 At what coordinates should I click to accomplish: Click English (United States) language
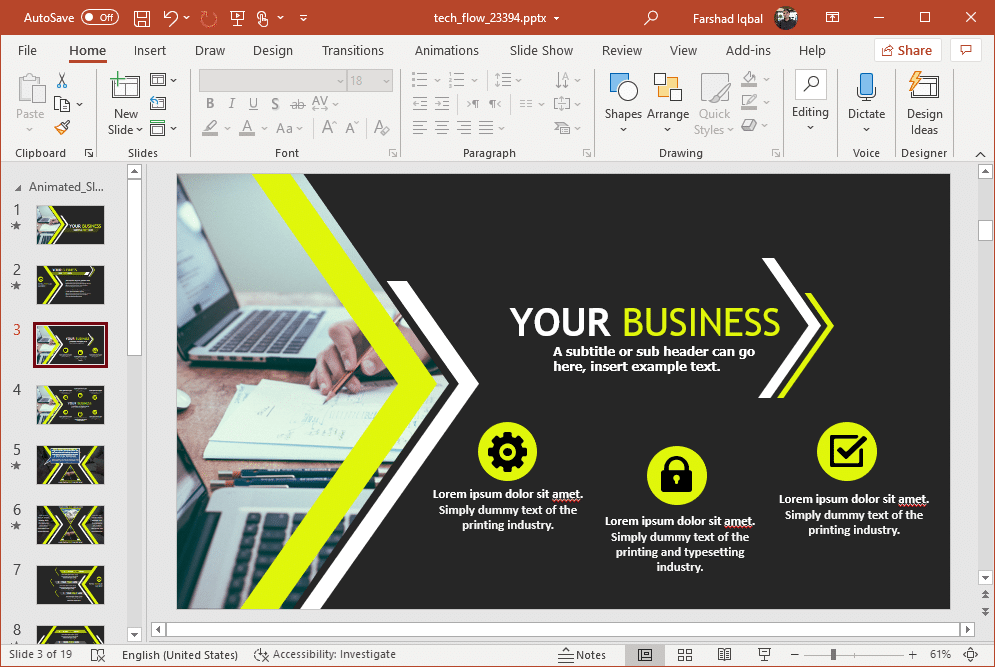[x=180, y=655]
